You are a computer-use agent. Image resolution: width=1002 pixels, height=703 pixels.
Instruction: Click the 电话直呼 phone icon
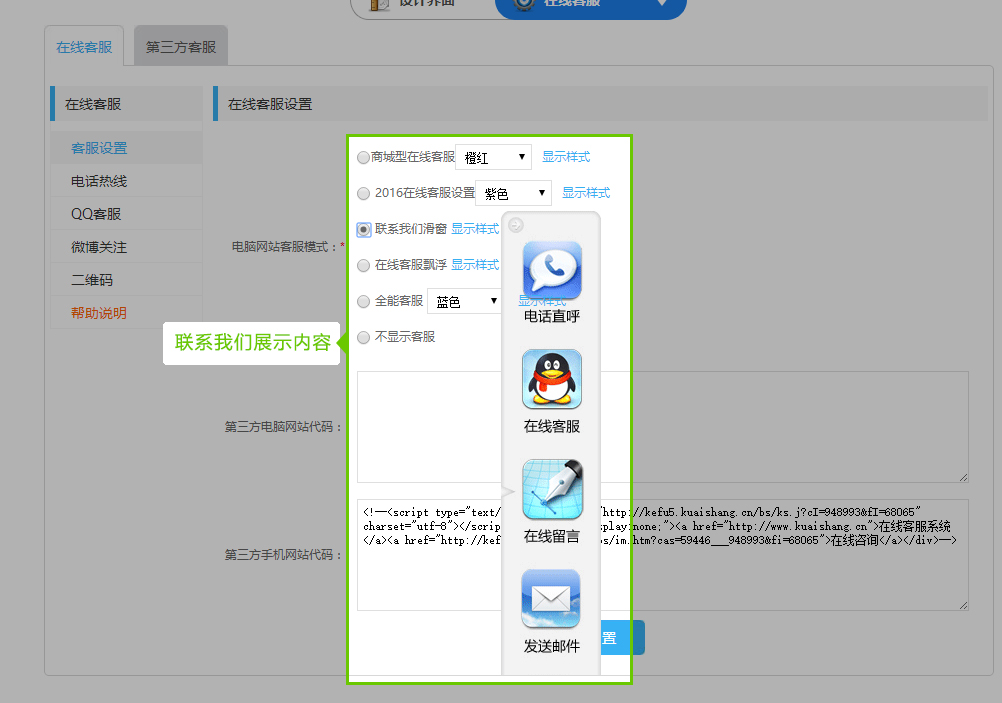click(x=551, y=270)
